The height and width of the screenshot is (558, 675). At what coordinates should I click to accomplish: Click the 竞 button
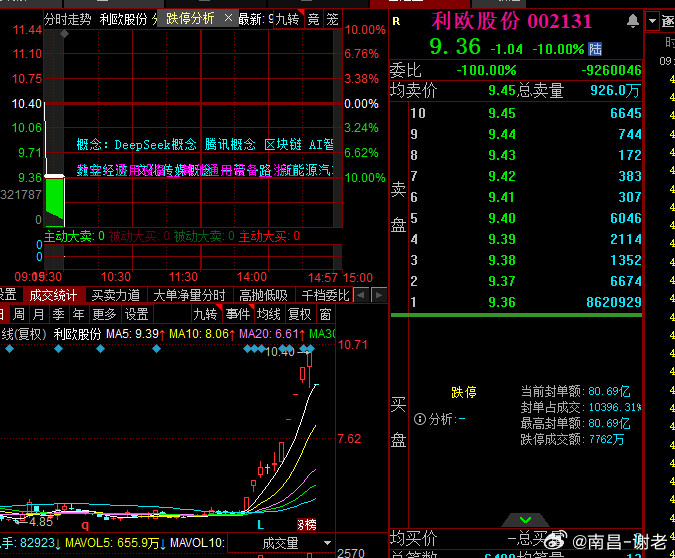[x=313, y=19]
